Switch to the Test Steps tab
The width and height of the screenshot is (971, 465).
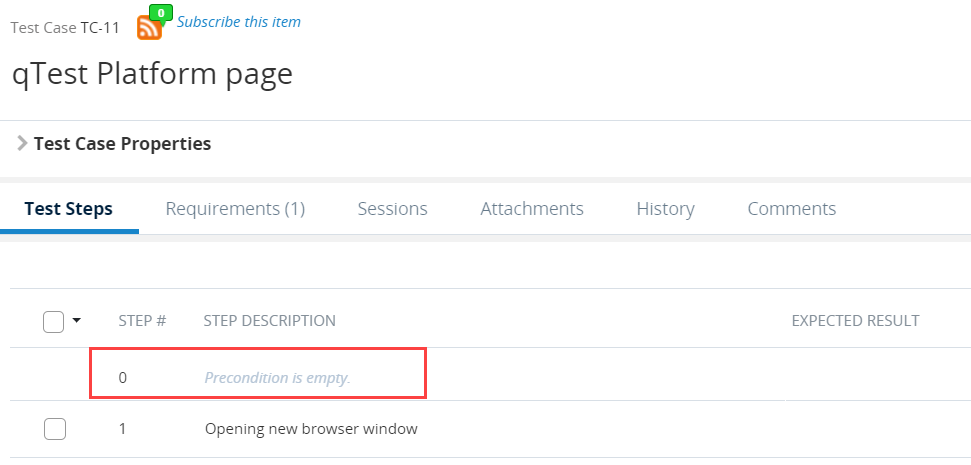tap(69, 209)
